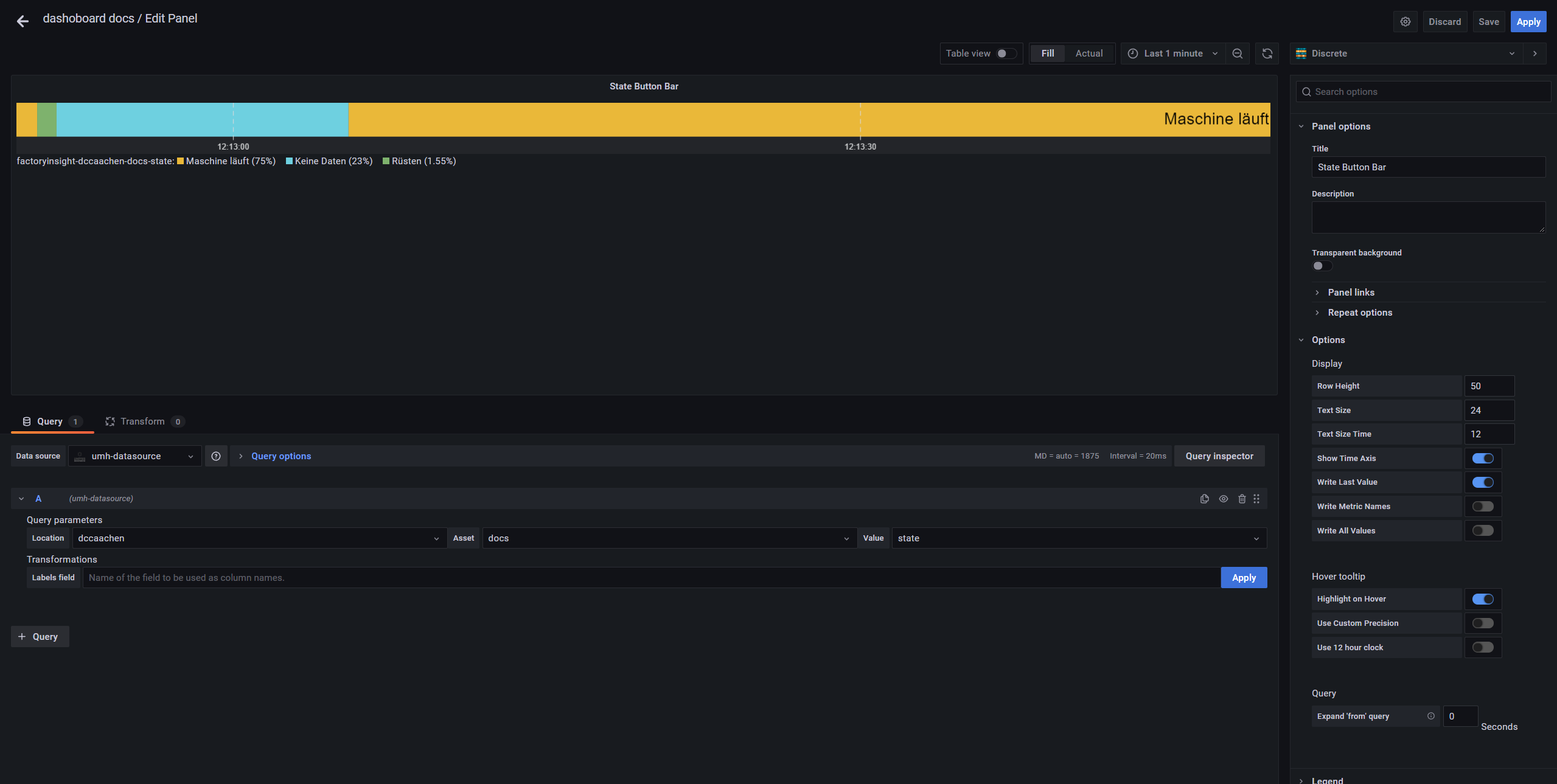Expand the Panel links section
1557x784 pixels.
pos(1351,292)
